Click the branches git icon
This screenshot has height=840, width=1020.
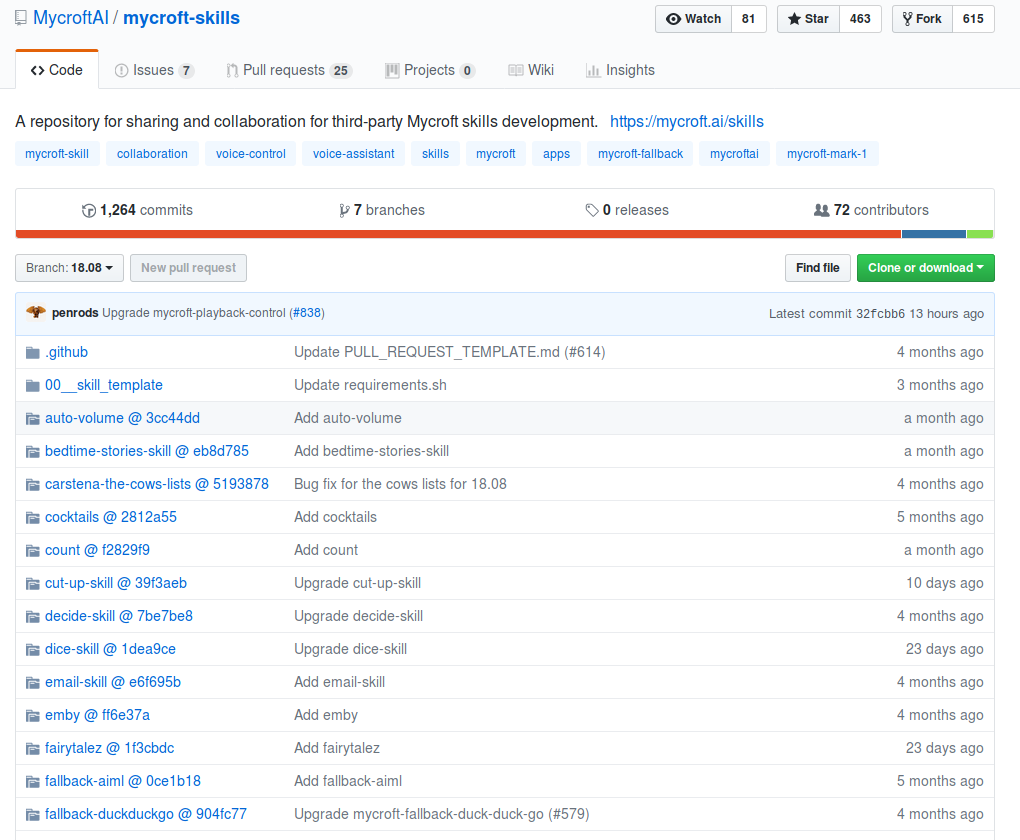click(344, 210)
